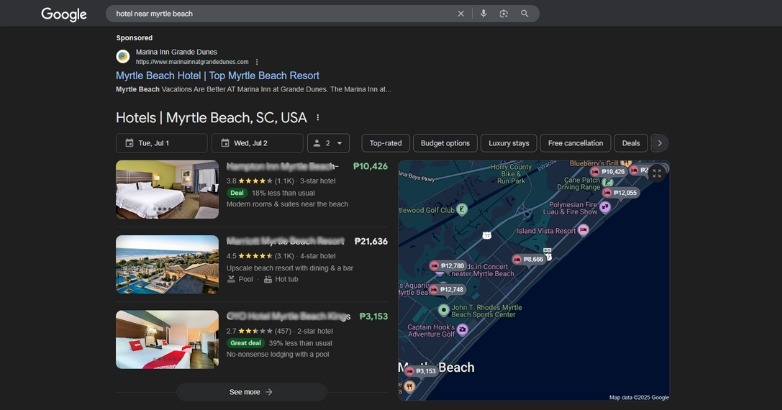Viewport: 782px width, 410px height.
Task: Apply the Free cancellation filter
Action: [576, 143]
